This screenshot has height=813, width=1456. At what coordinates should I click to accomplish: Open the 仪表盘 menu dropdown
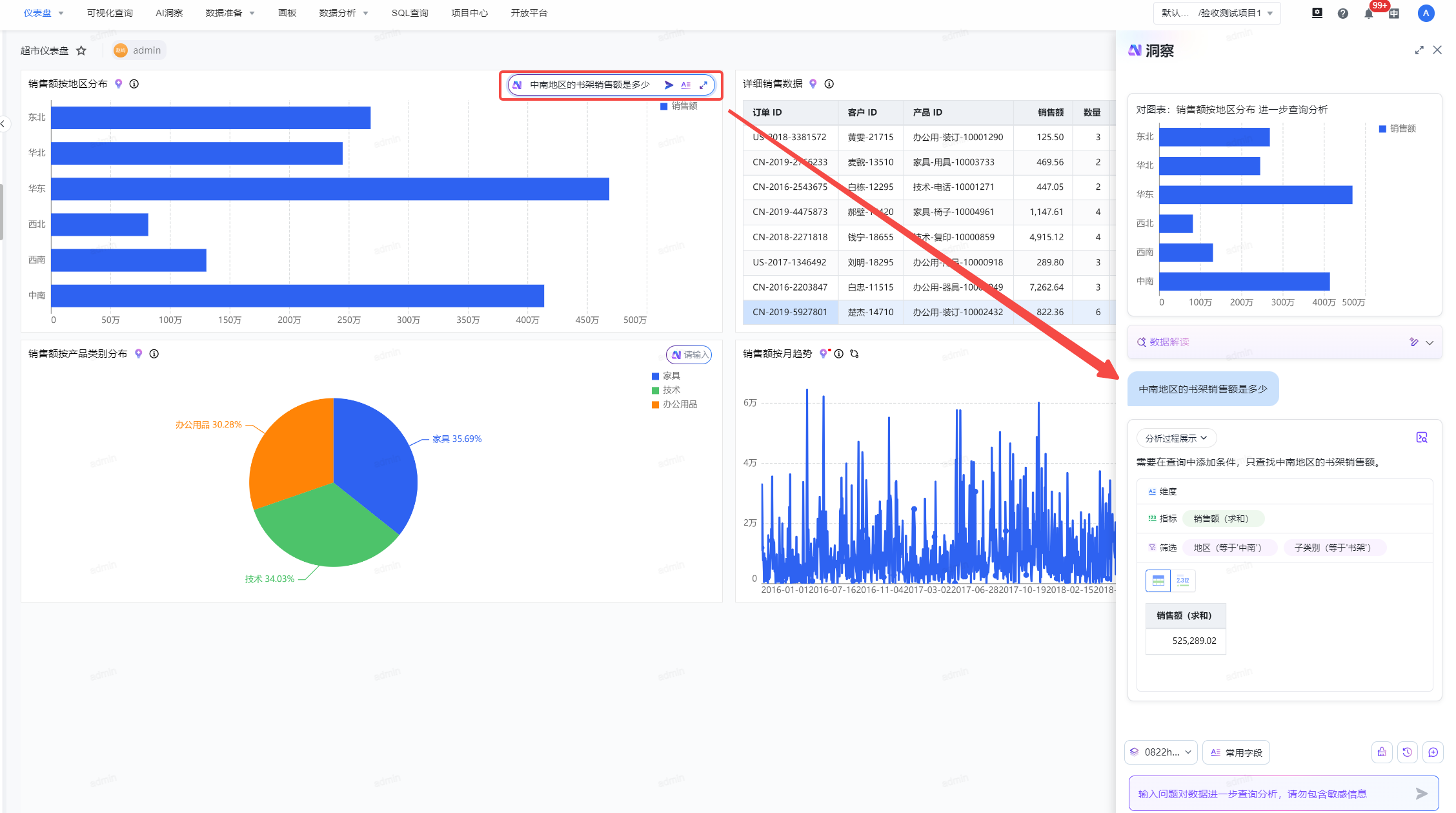pyautogui.click(x=43, y=13)
